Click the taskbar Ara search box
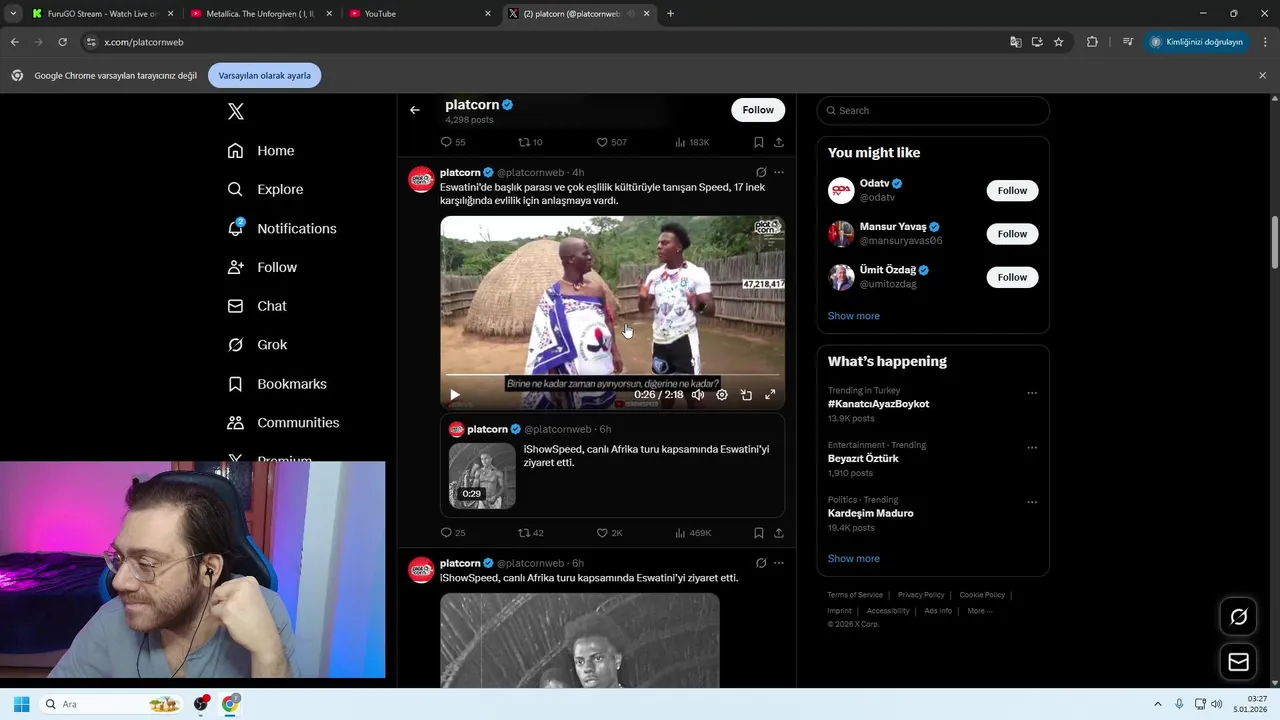Image resolution: width=1280 pixels, height=720 pixels. [113, 704]
